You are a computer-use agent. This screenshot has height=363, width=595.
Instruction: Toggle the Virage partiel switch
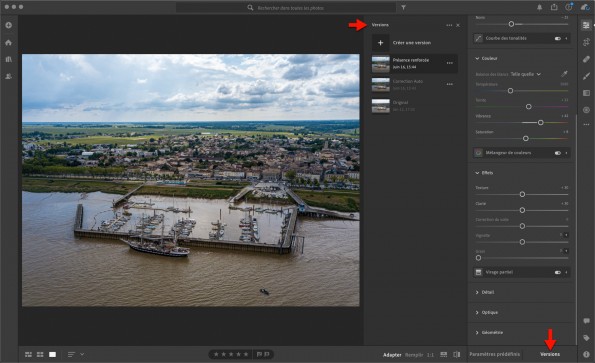tap(557, 272)
